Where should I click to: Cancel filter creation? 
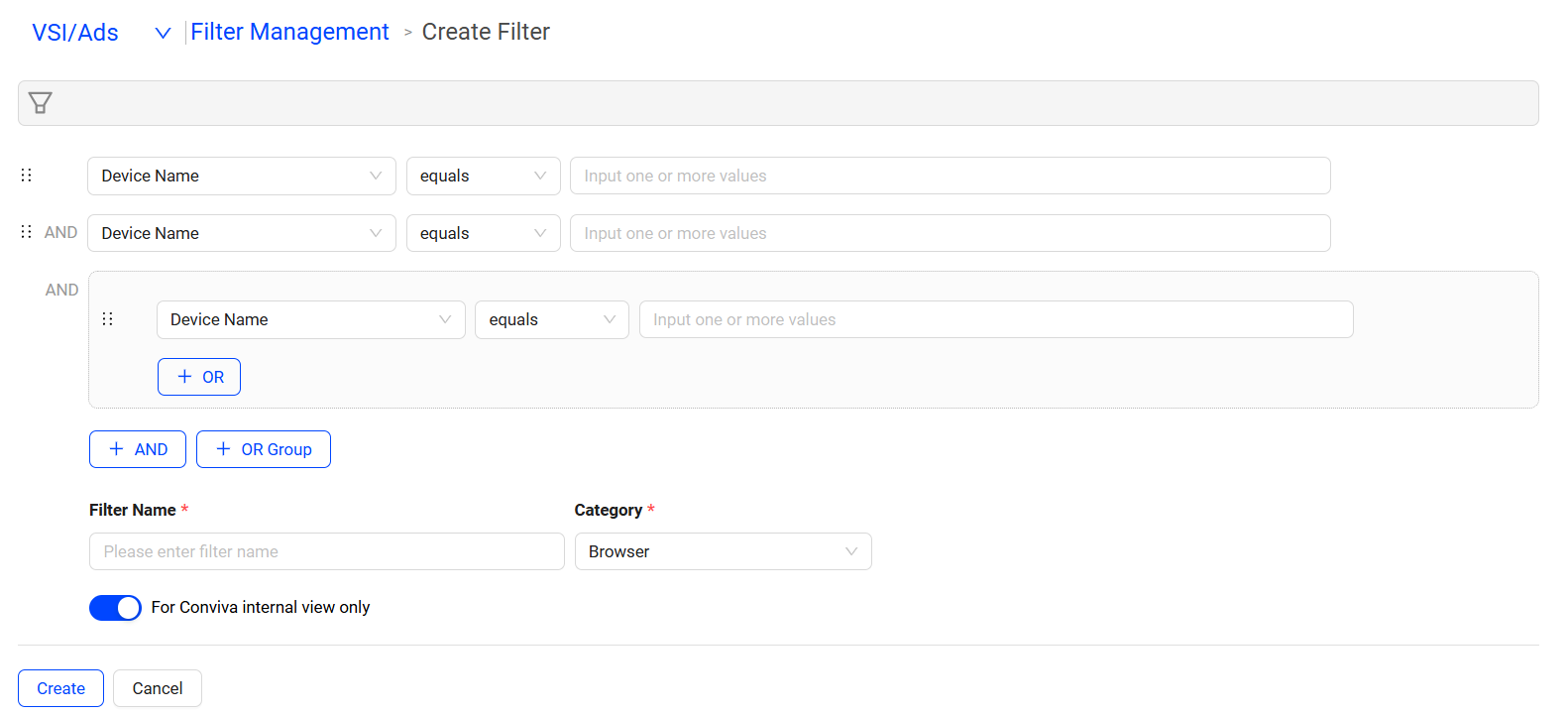point(158,688)
